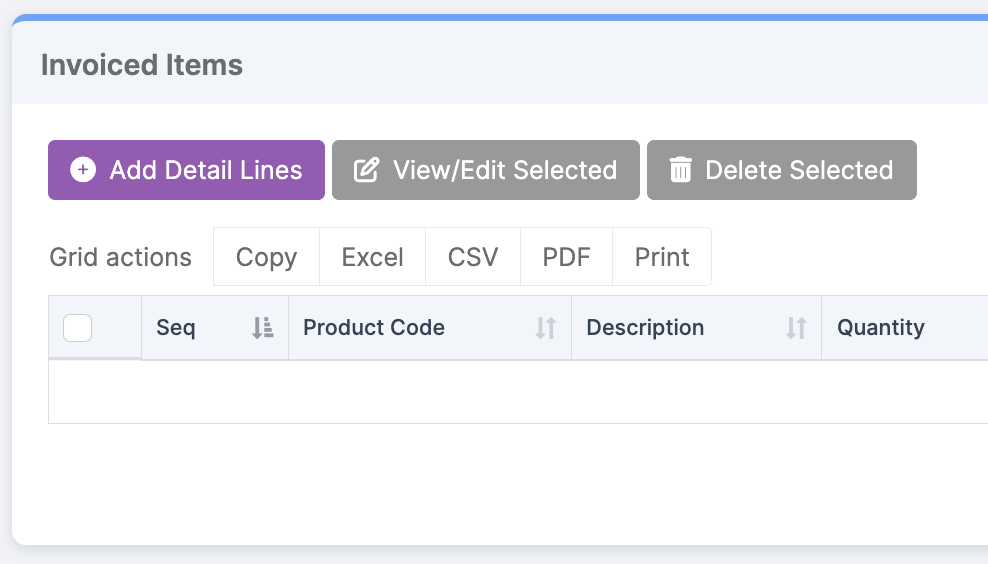Click the pencil edit icon on View/Edit Selected
Screen dimensions: 988x564
pos(366,170)
